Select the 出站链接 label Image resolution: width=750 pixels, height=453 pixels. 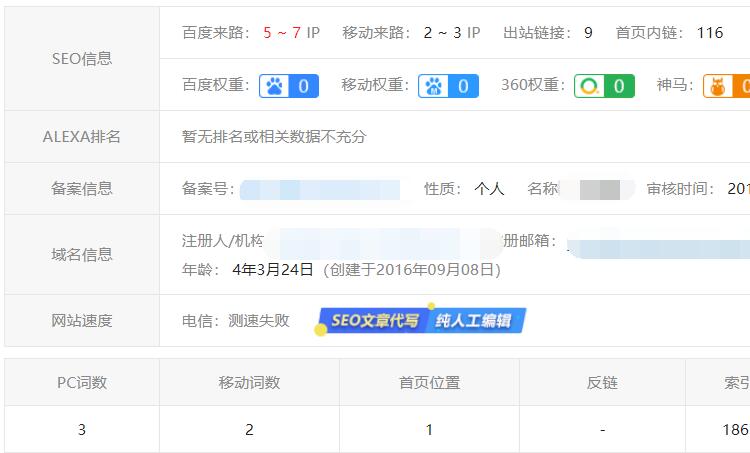[537, 33]
